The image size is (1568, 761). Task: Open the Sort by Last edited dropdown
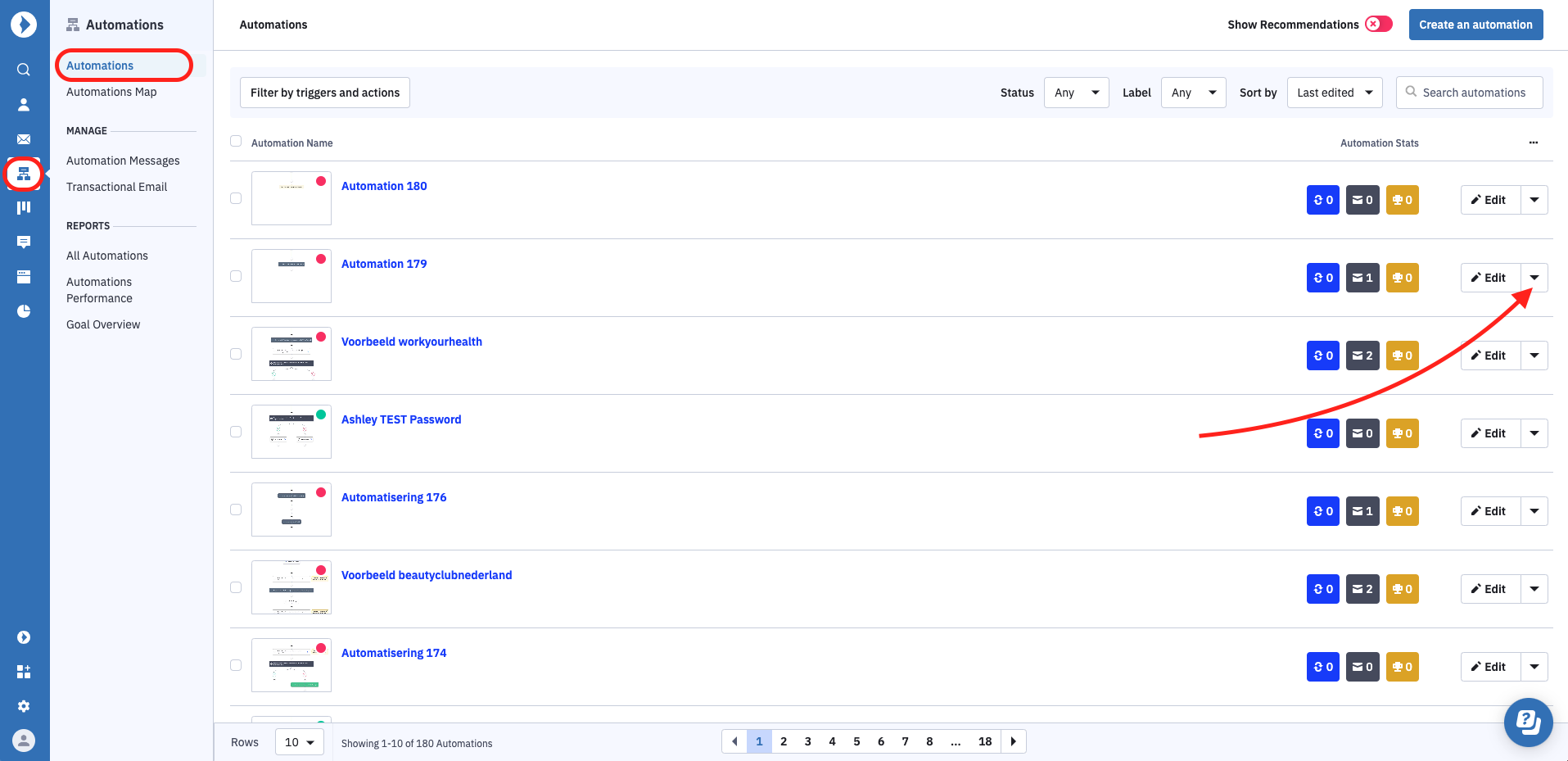click(1335, 93)
